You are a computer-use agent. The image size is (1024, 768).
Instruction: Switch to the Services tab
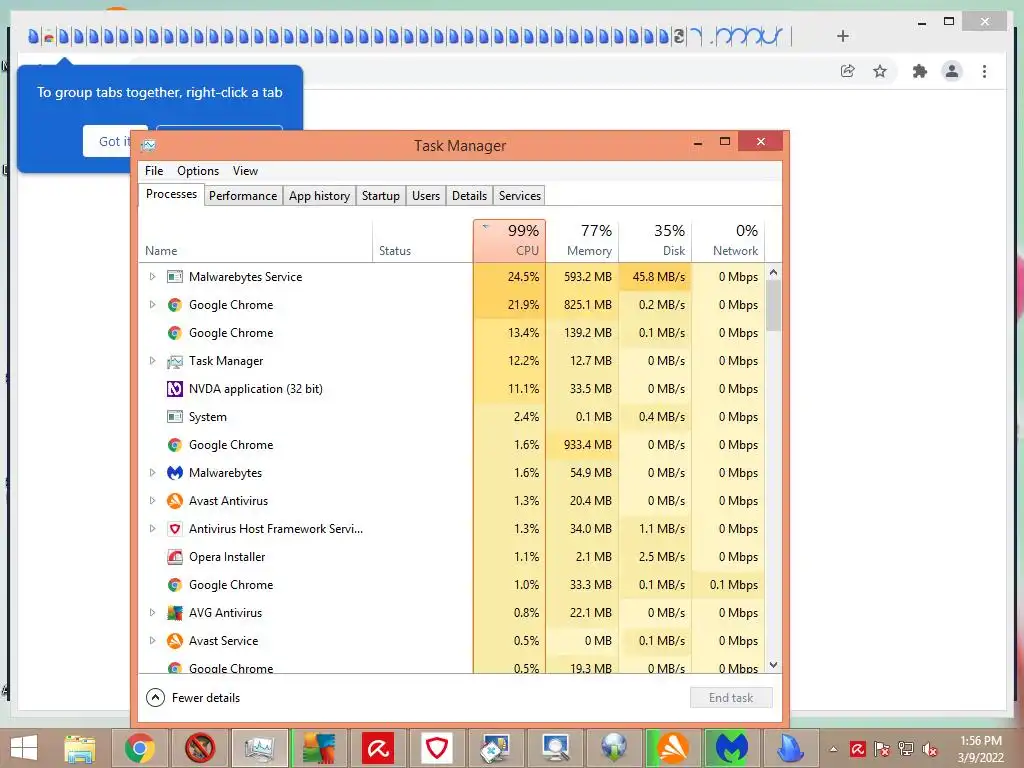[x=520, y=196]
